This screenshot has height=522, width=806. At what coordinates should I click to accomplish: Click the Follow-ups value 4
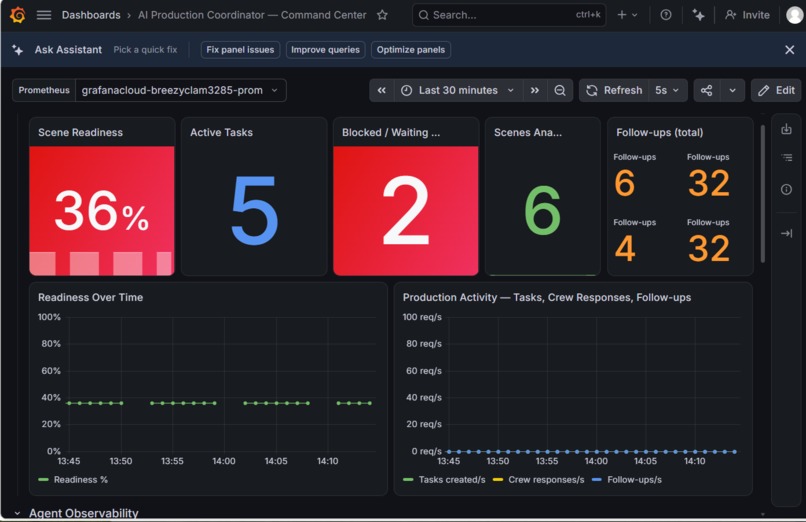(625, 249)
